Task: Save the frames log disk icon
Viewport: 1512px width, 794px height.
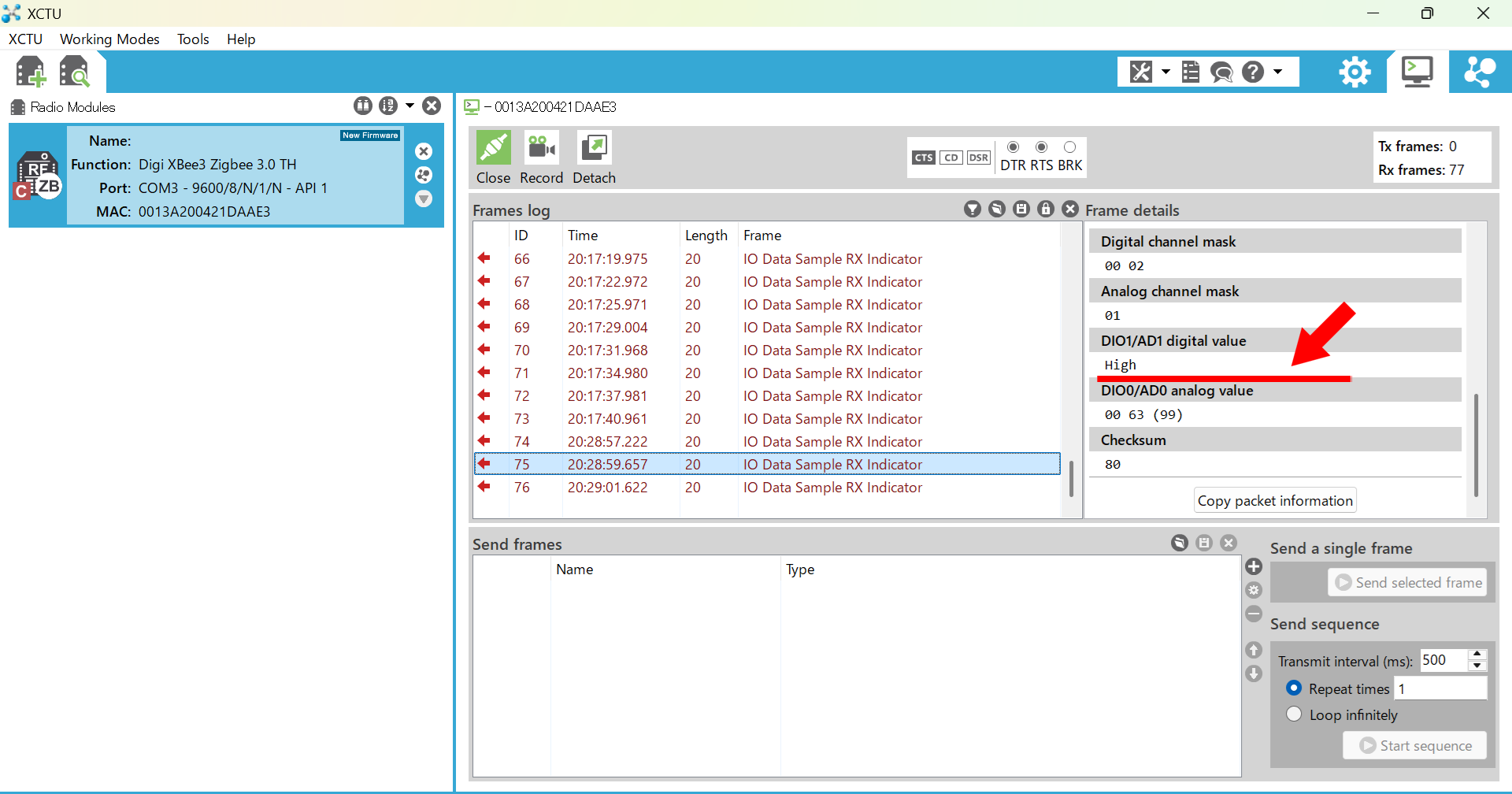Action: click(1021, 209)
